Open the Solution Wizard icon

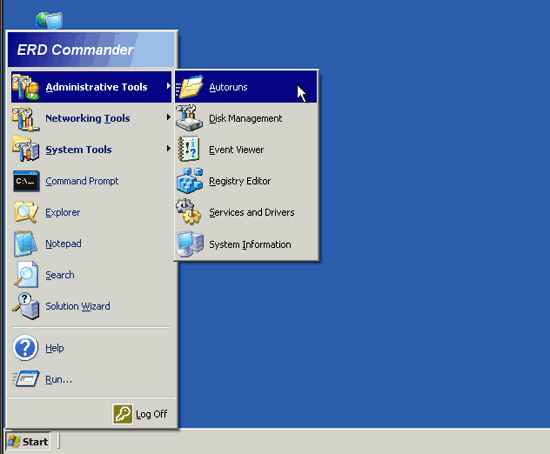(x=25, y=306)
